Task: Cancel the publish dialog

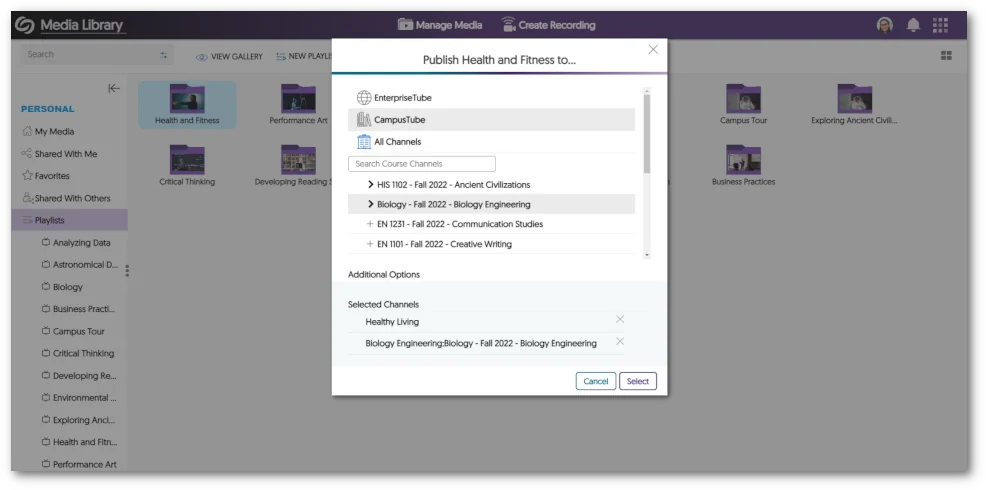Action: pos(595,381)
